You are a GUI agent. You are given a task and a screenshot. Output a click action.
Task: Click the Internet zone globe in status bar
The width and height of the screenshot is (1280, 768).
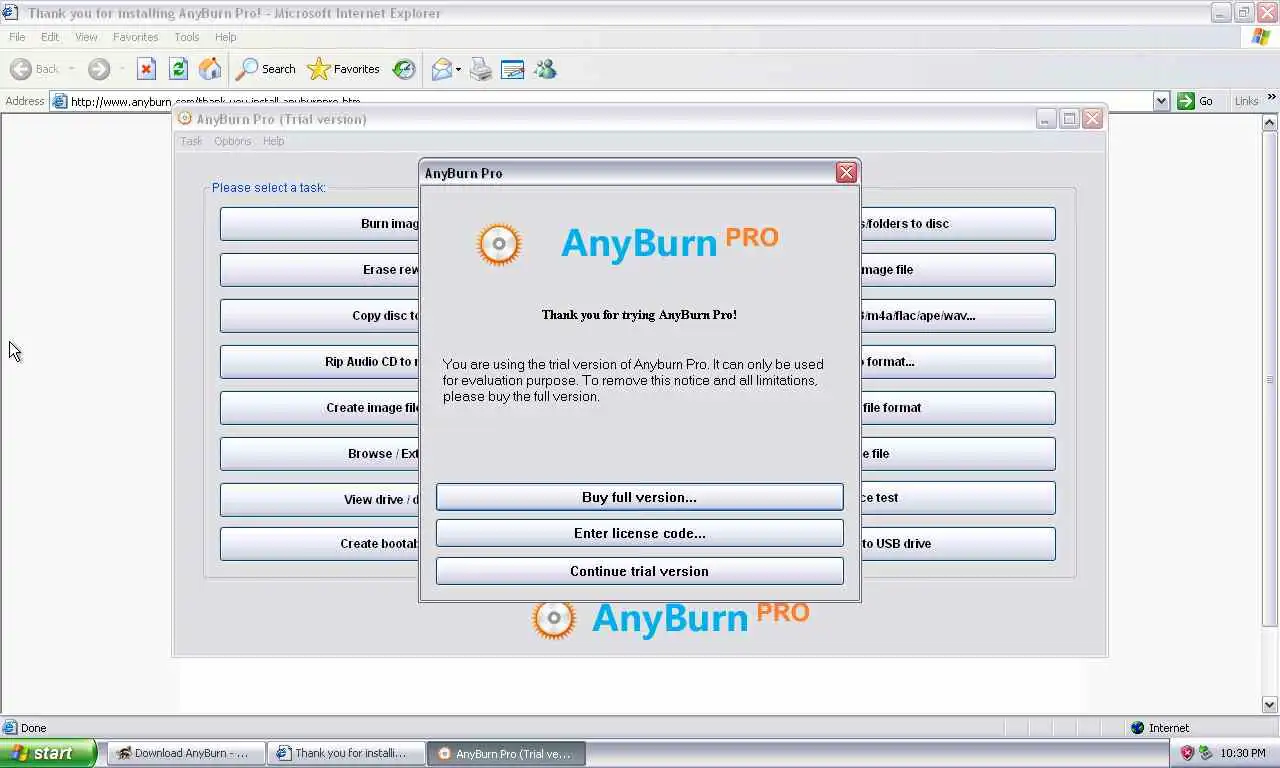1137,728
